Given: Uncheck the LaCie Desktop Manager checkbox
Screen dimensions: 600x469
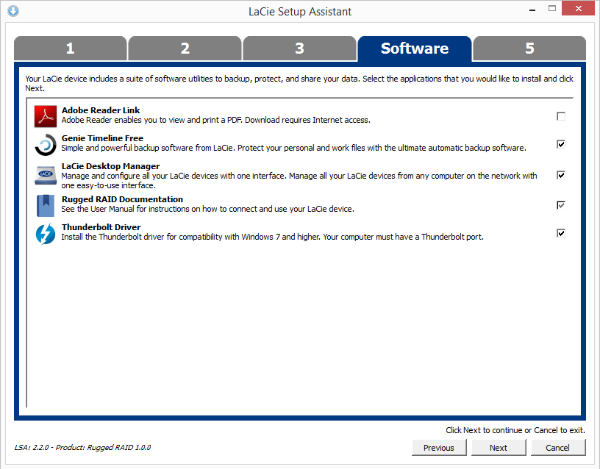Looking at the screenshot, I should 561,175.
